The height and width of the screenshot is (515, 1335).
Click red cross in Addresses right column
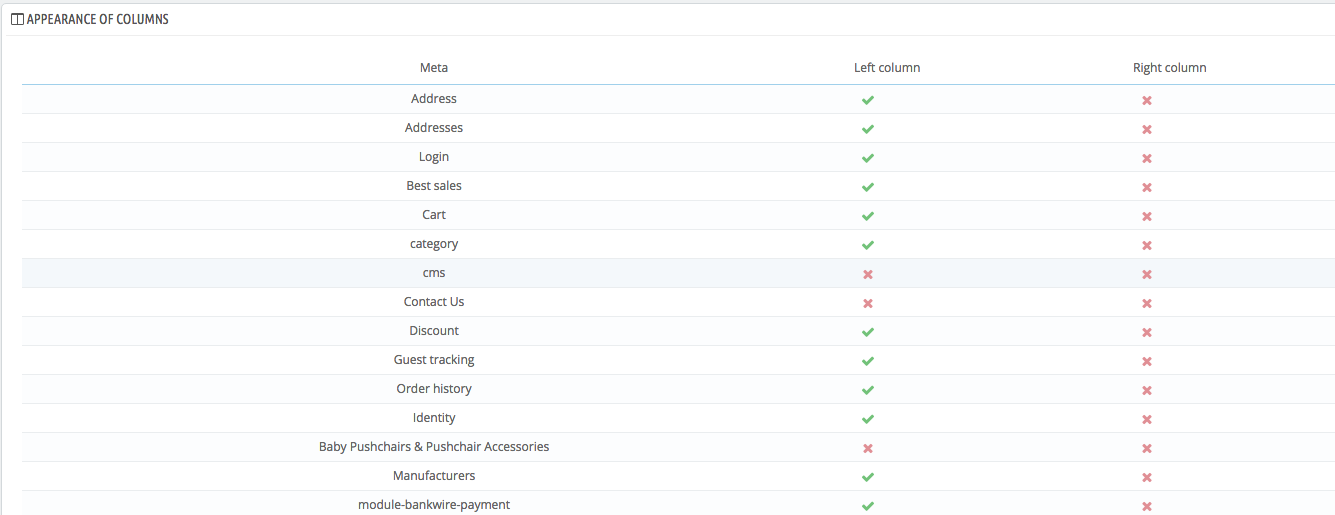click(x=1147, y=129)
